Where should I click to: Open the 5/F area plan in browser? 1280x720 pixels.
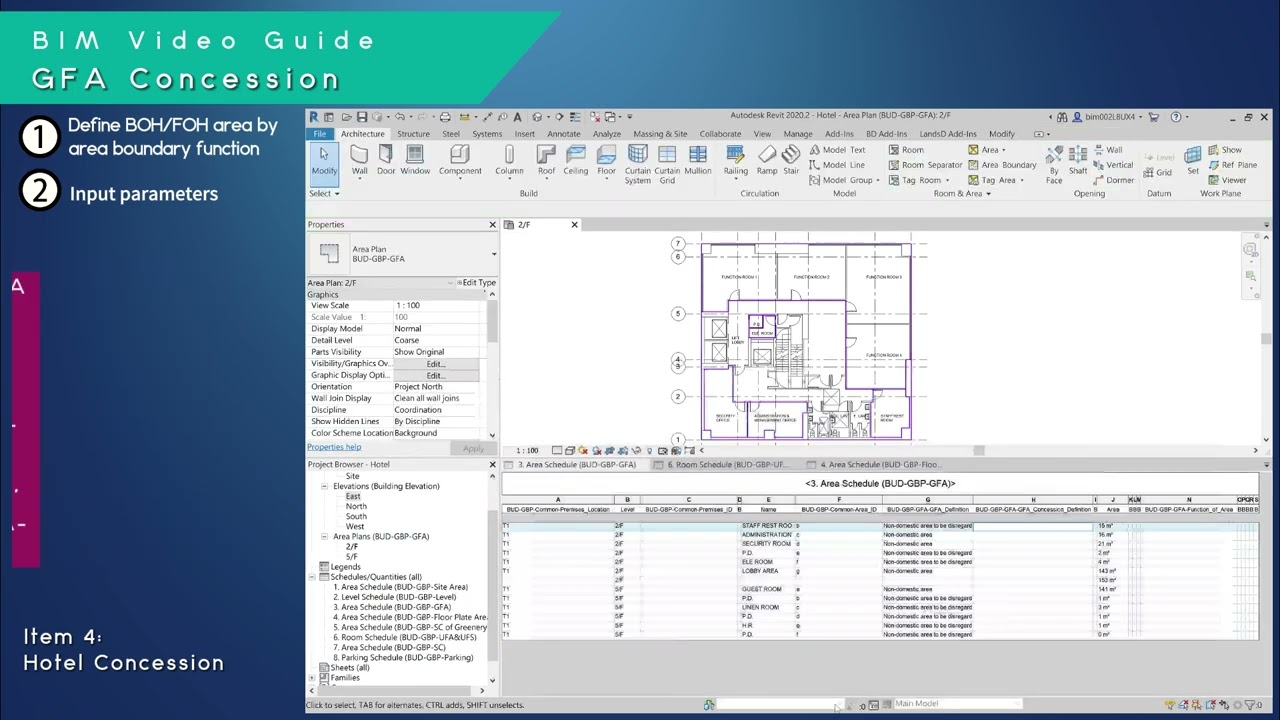[x=352, y=557]
